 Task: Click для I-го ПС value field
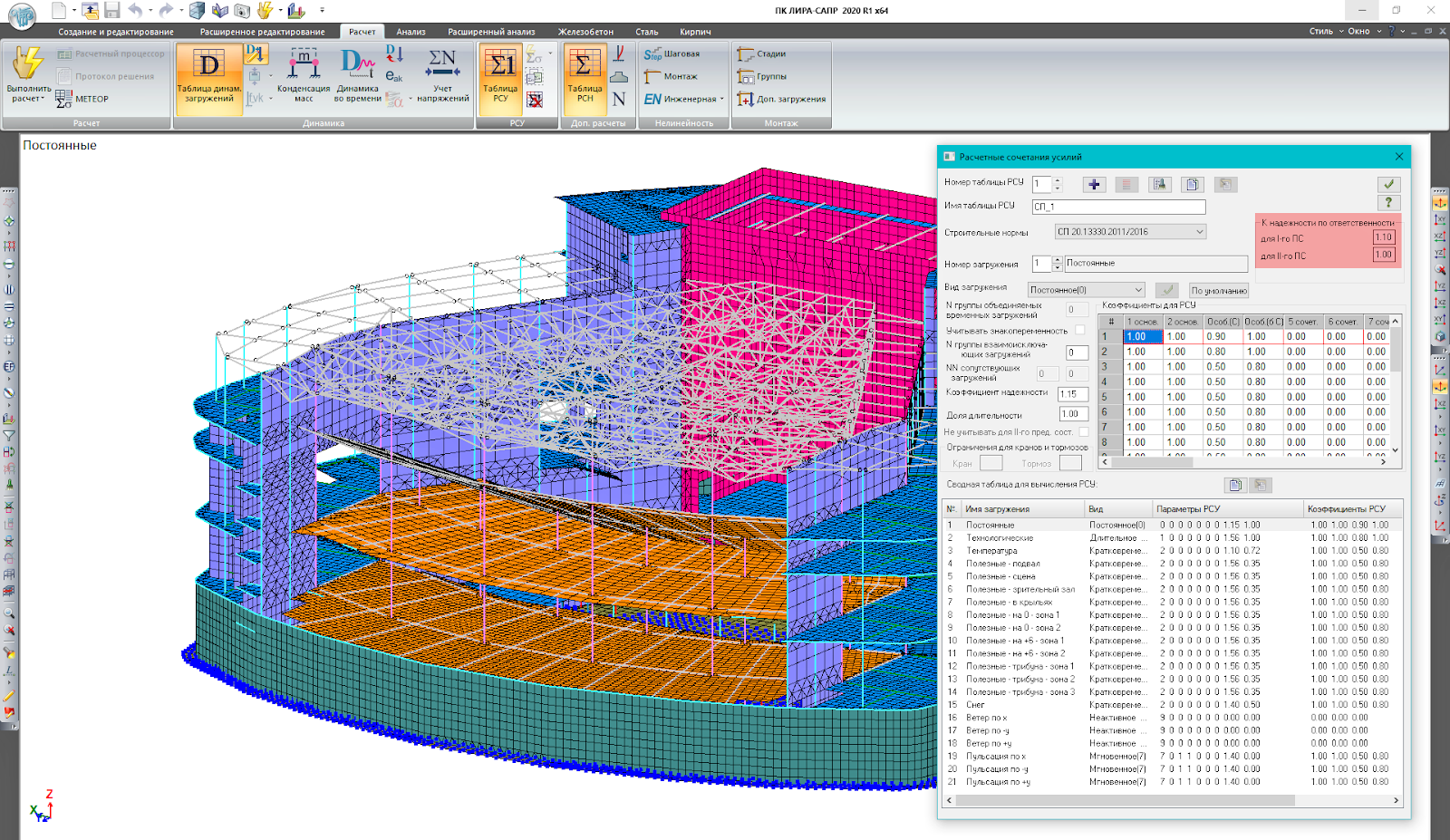1384,237
